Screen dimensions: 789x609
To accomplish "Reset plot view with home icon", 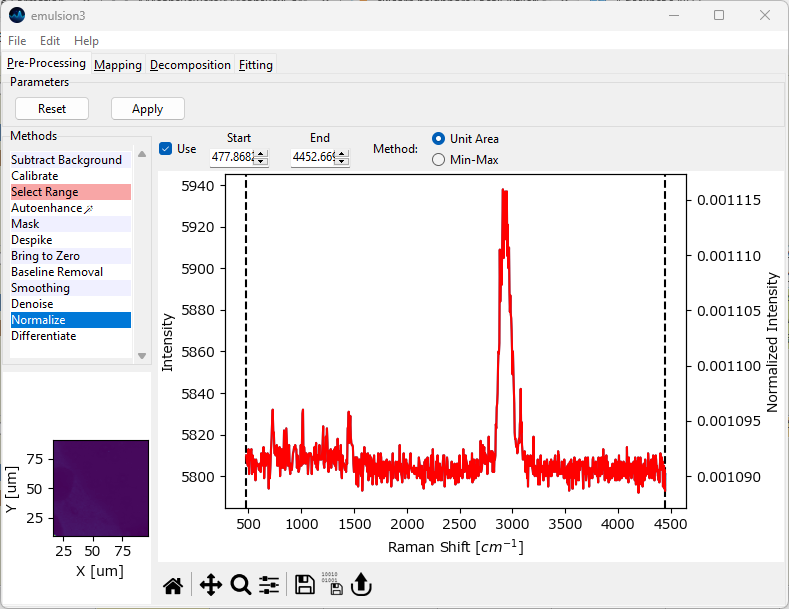I will pos(173,585).
